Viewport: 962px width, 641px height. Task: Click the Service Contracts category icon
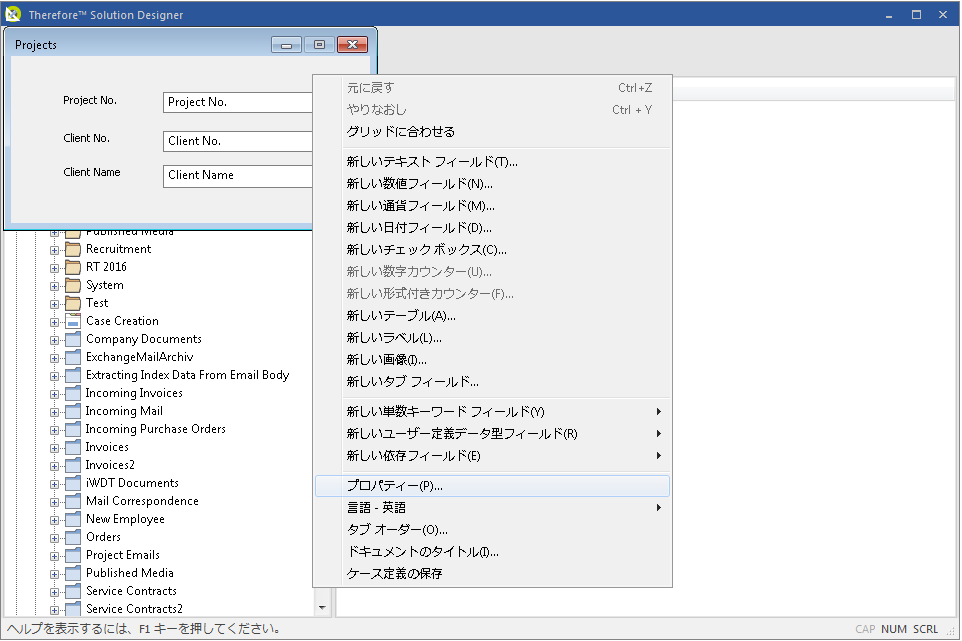tap(73, 591)
